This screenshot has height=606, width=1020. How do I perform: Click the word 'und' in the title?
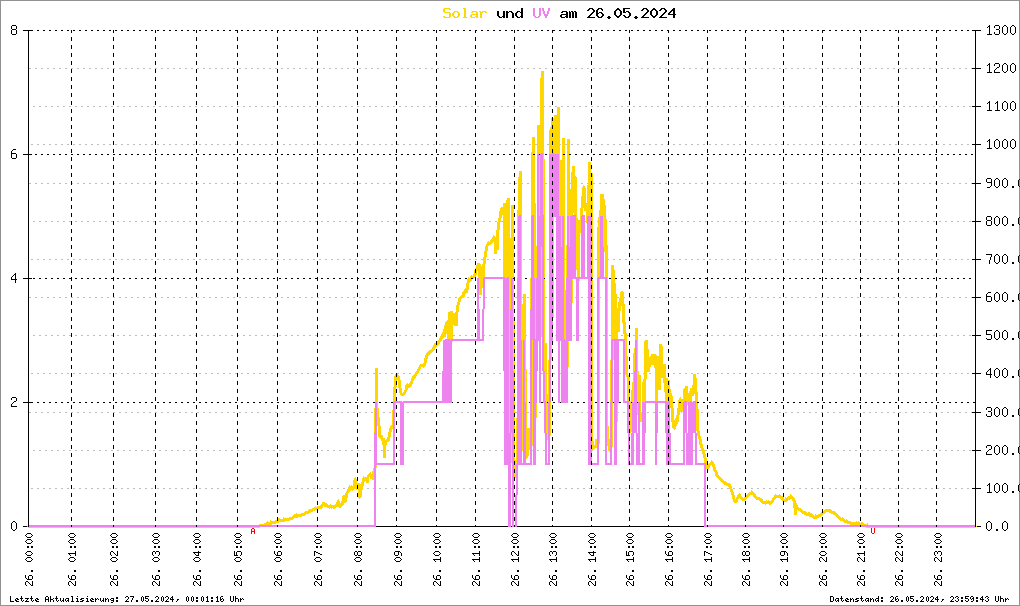pyautogui.click(x=510, y=13)
